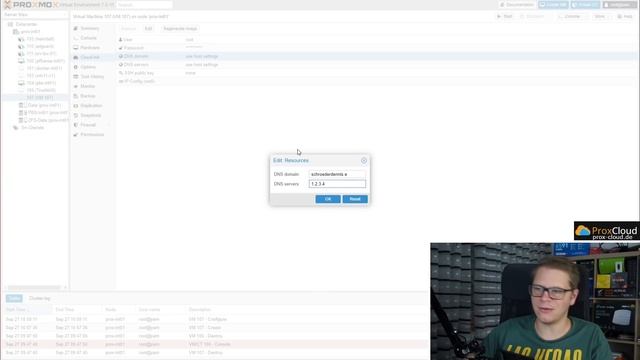Open the Task History panel
This screenshot has height=360, width=640.
pos(92,77)
